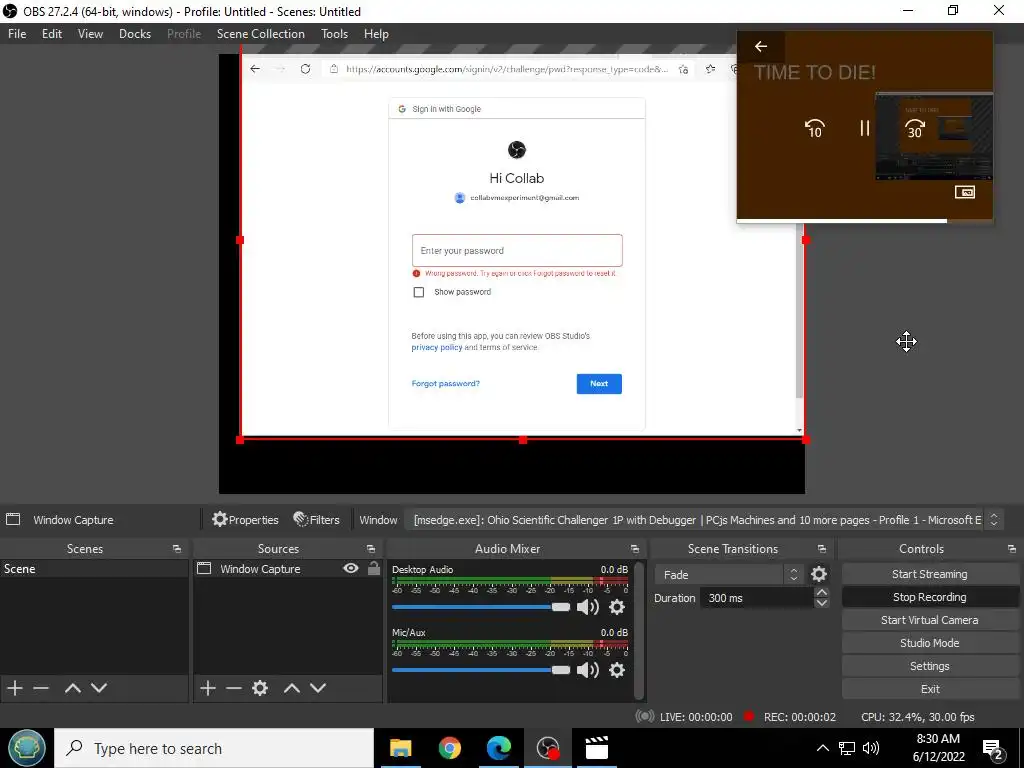Pop out the Sources dock
This screenshot has height=768, width=1024.
(371, 549)
